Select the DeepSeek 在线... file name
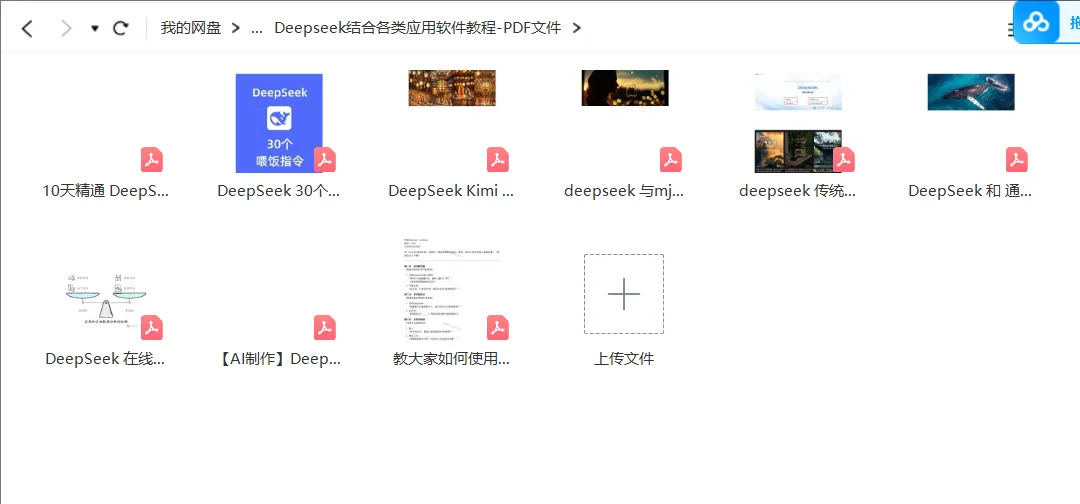Viewport: 1080px width, 504px height. tap(105, 359)
